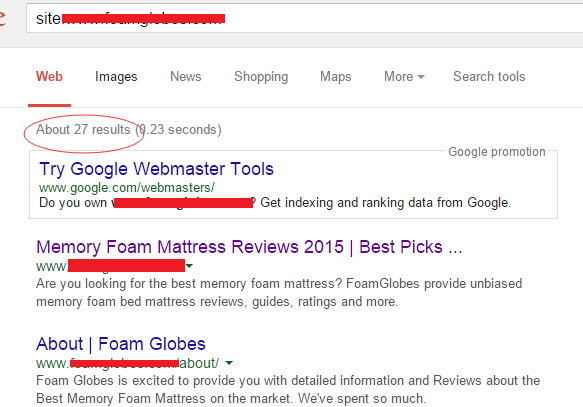This screenshot has height=407, width=583.
Task: Switch to the Images tab
Action: coord(116,77)
